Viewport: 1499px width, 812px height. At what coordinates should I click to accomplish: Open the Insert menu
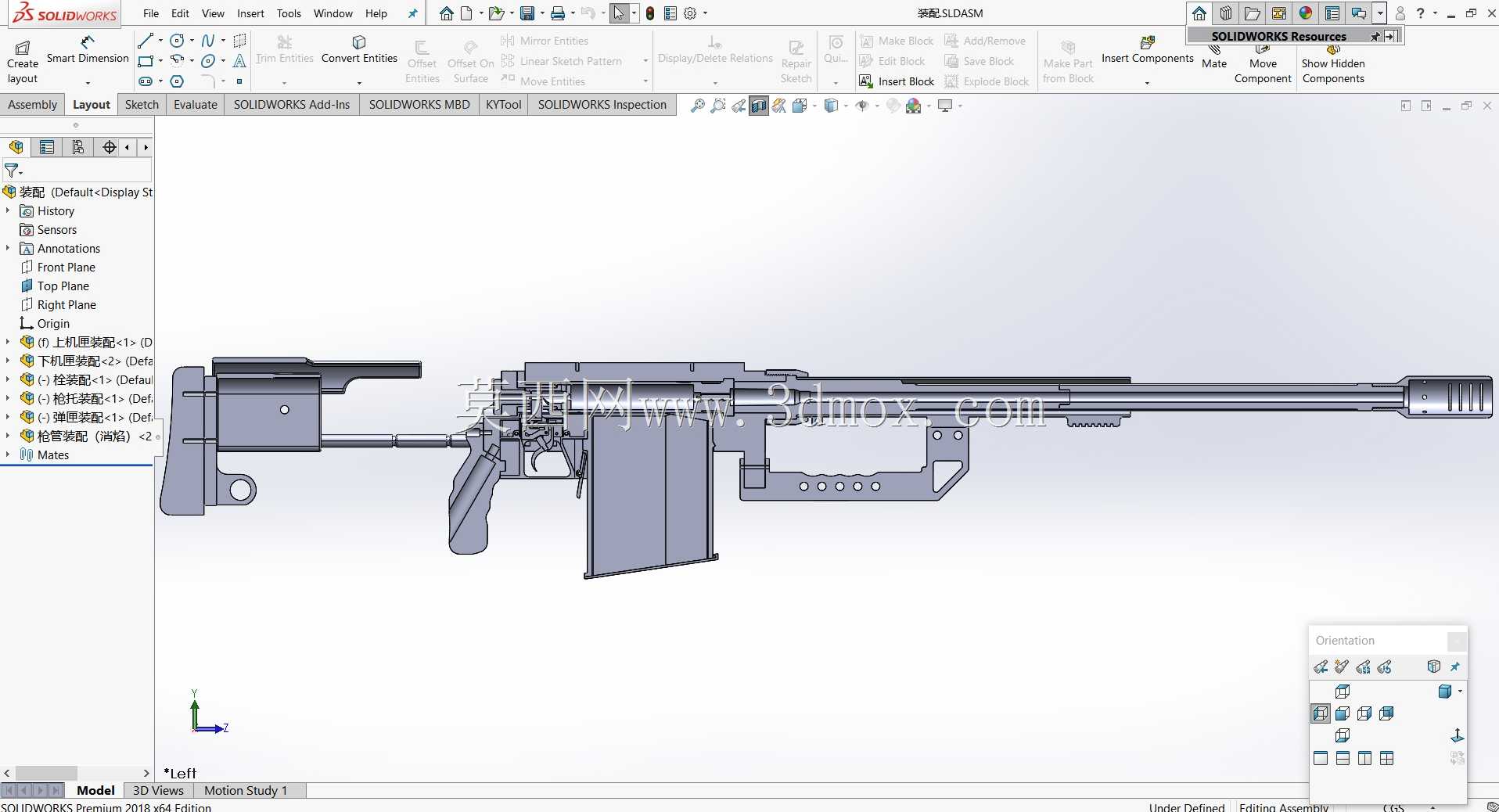click(x=250, y=13)
